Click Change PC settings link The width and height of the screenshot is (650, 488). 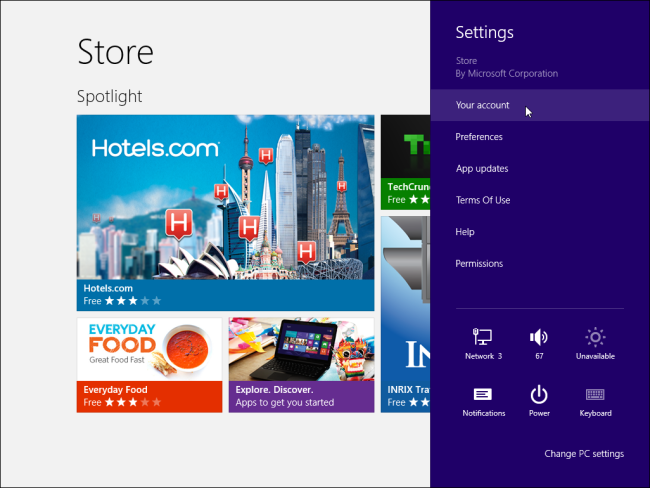[584, 454]
